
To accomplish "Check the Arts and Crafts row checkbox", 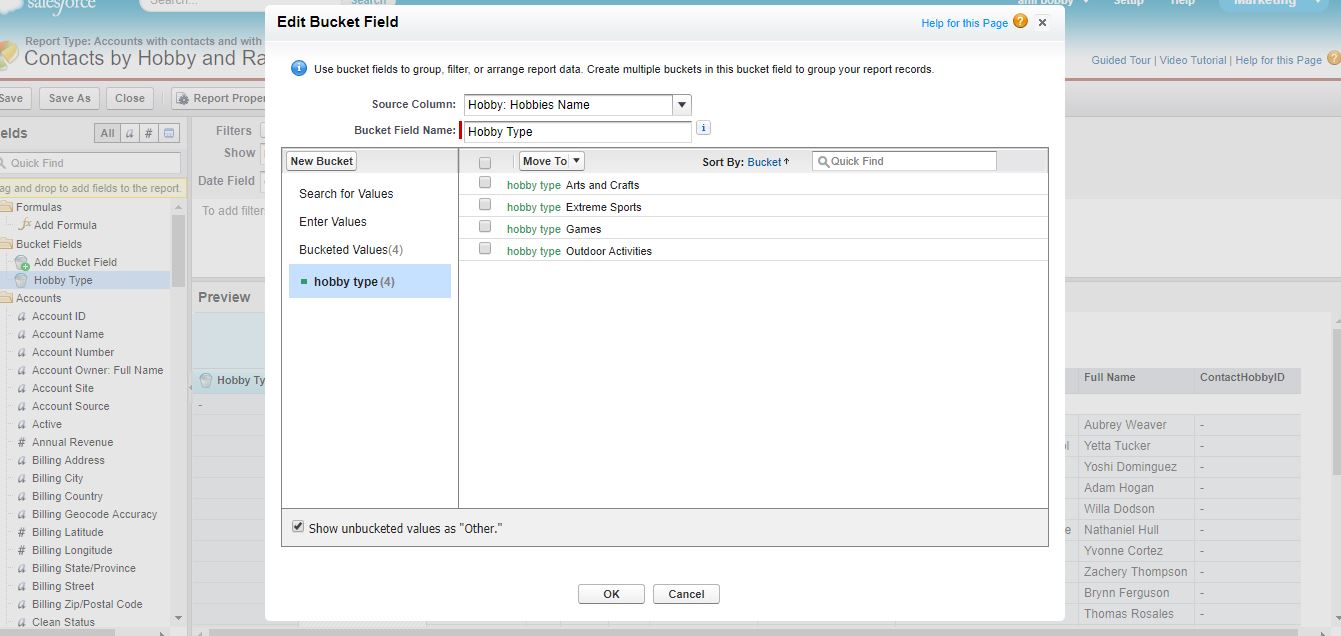I will pyautogui.click(x=485, y=183).
